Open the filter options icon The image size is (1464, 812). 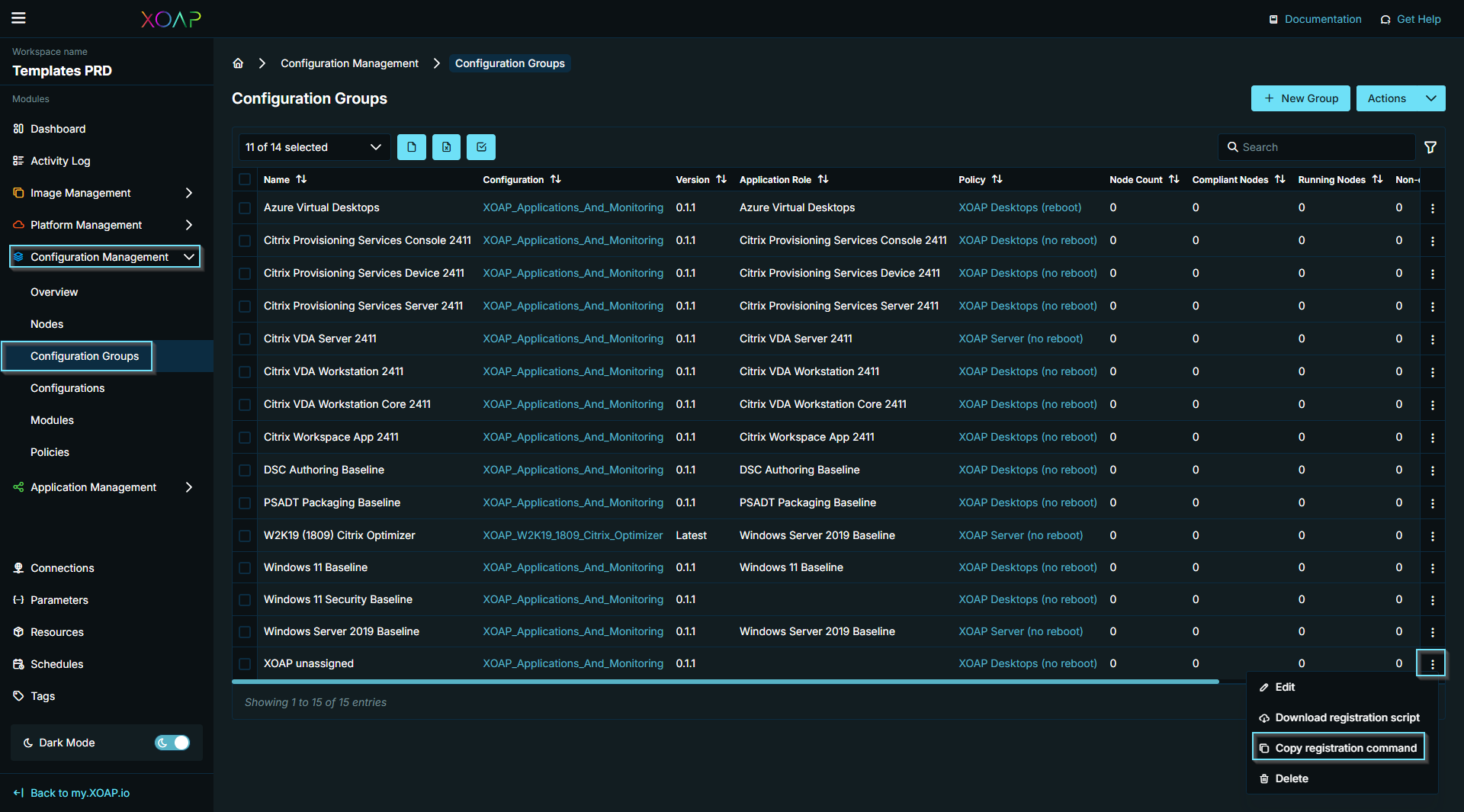[1431, 146]
